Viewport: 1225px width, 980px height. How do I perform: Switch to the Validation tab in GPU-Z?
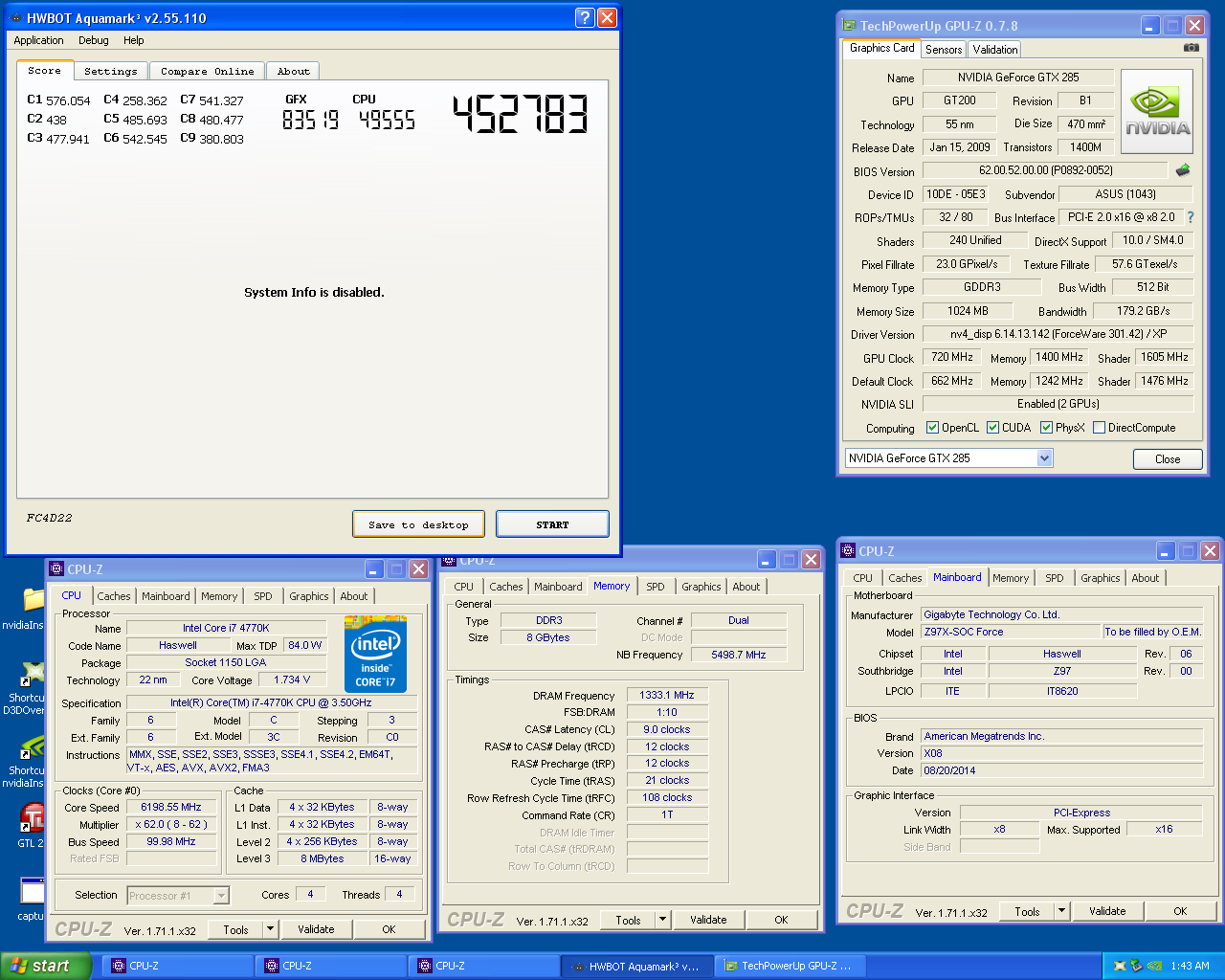click(995, 50)
